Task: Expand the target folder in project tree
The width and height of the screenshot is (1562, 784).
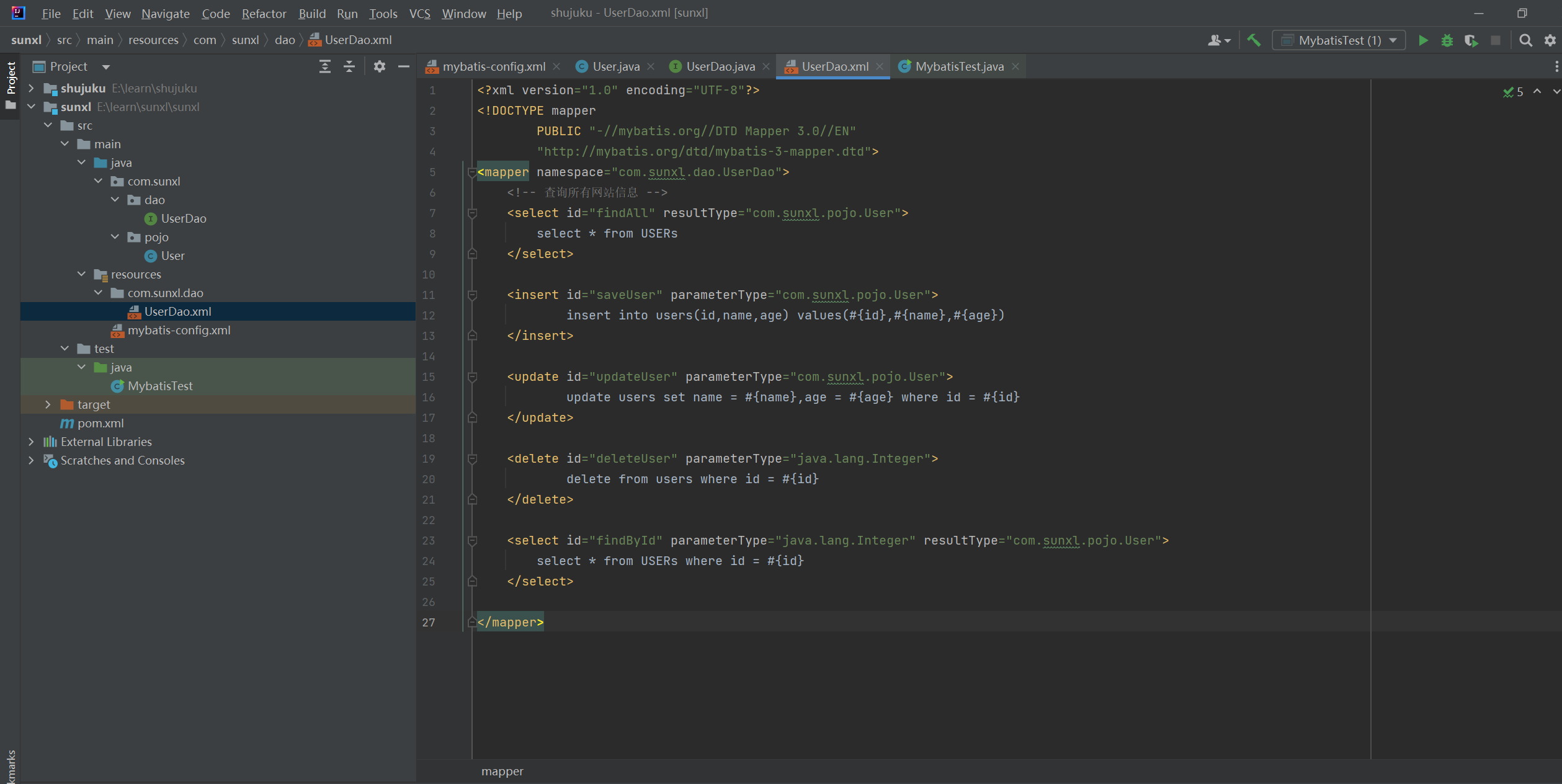Action: click(x=48, y=404)
